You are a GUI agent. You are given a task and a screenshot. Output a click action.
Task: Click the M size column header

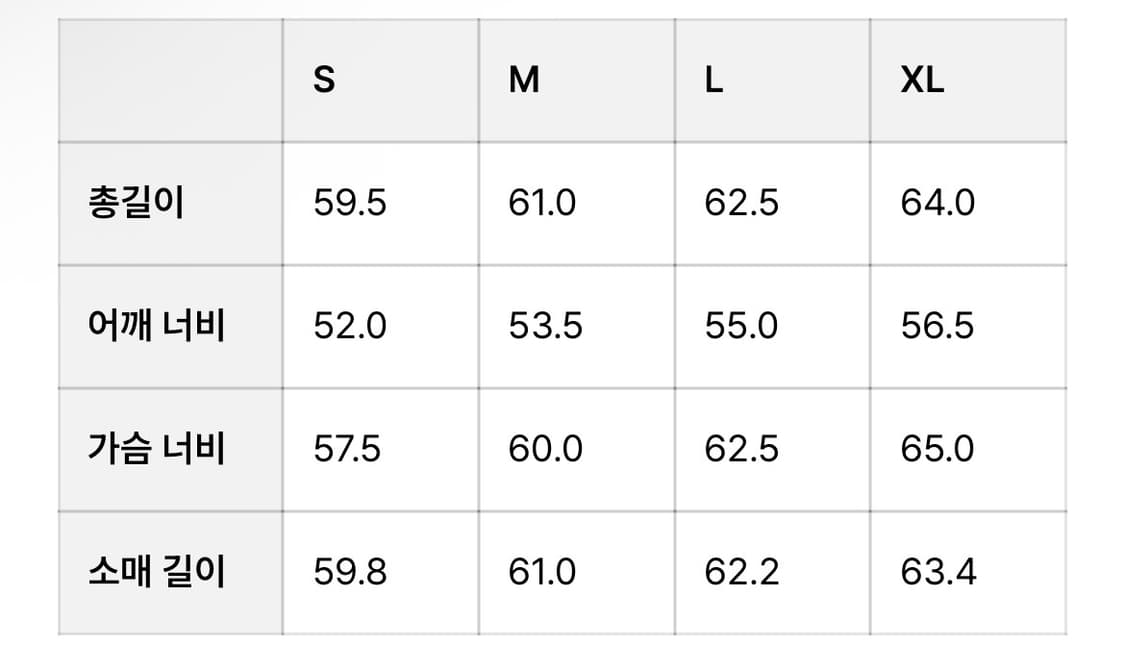click(x=576, y=80)
